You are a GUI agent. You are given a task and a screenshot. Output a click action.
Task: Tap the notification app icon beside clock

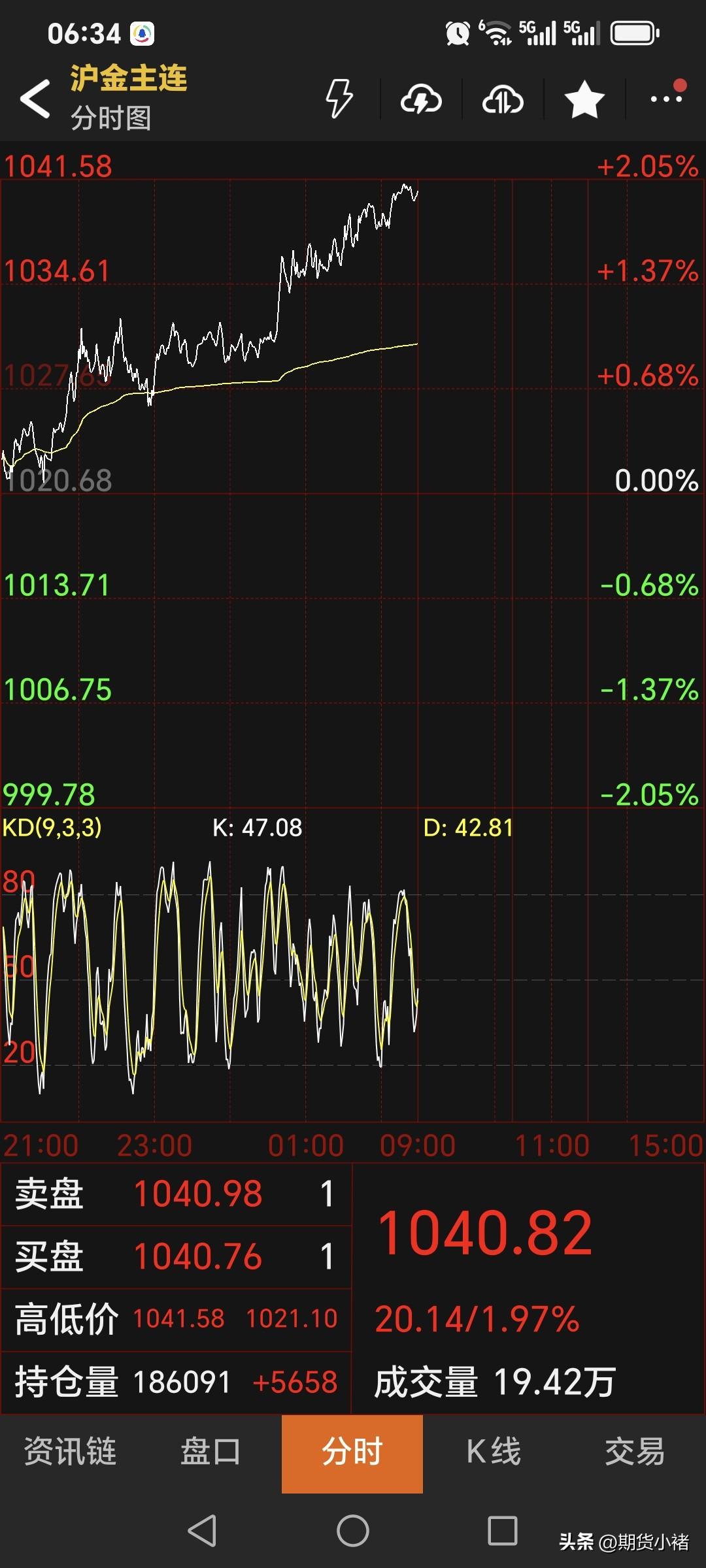[x=142, y=33]
